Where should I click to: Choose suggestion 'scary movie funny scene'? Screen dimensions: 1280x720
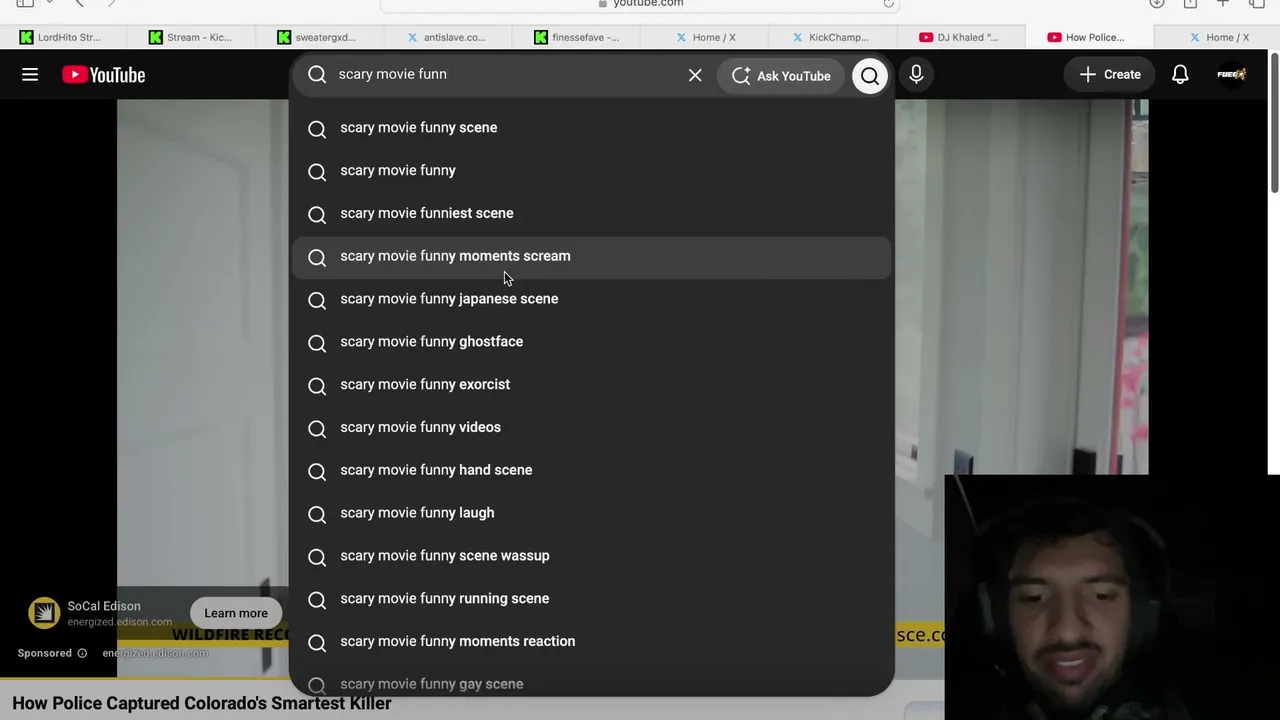click(x=592, y=128)
